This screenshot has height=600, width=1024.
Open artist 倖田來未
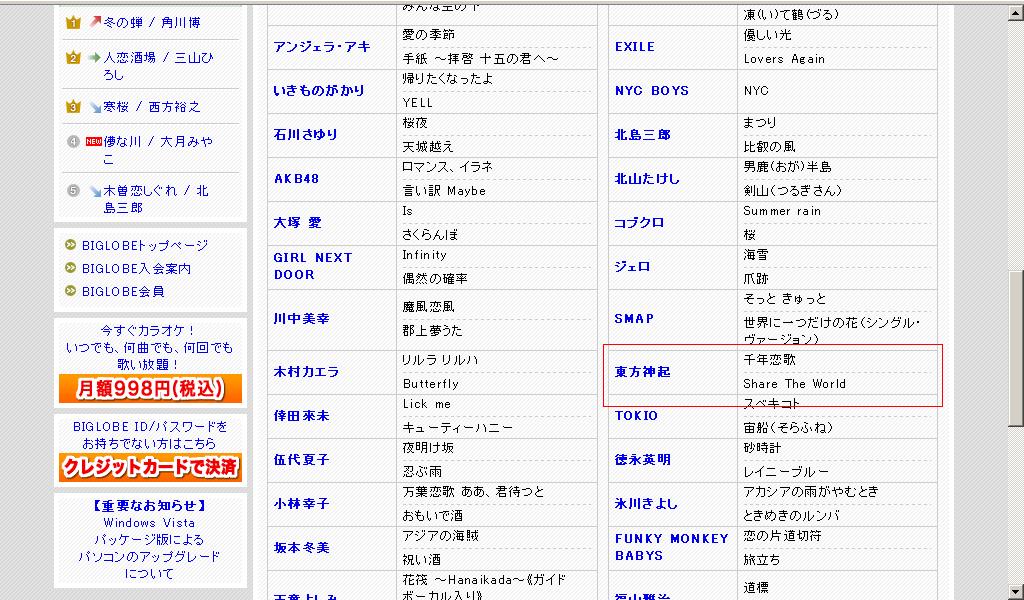click(x=301, y=416)
